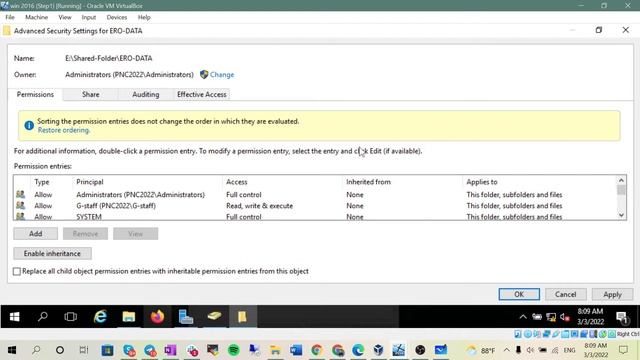Click the Add button
This screenshot has width=640, height=360.
pos(36,233)
